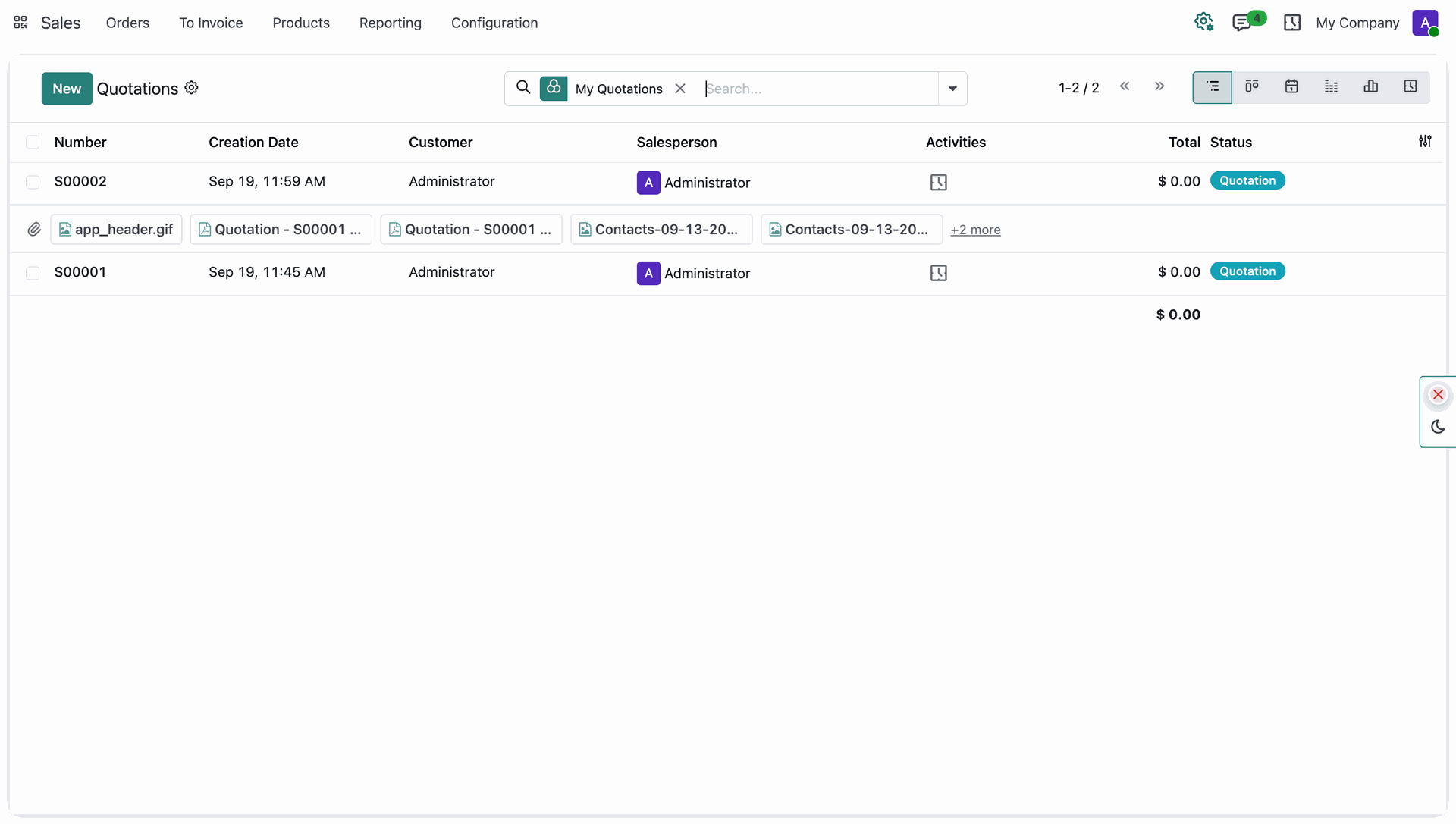
Task: Open the Configuration menu
Action: 494,23
